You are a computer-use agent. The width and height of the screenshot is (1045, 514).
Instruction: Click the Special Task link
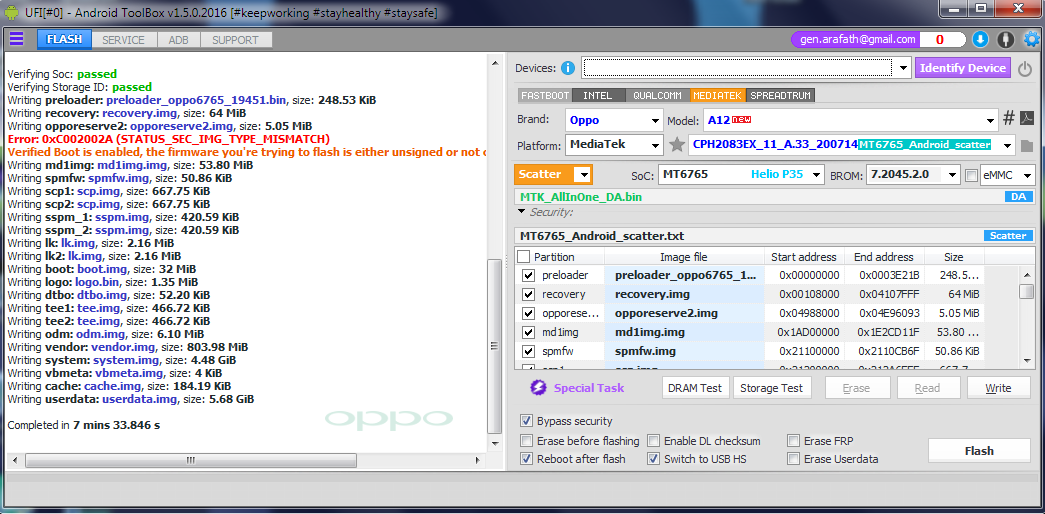tap(589, 387)
